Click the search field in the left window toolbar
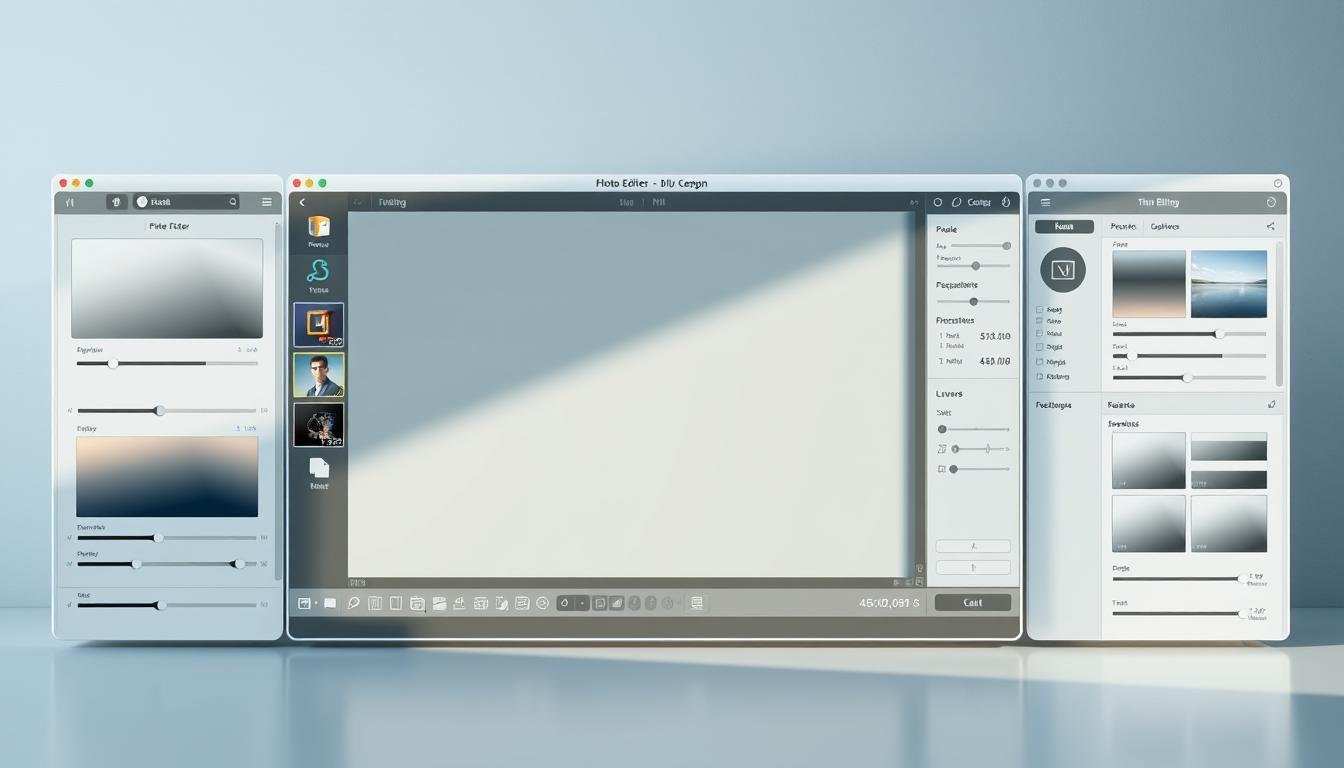 click(186, 202)
